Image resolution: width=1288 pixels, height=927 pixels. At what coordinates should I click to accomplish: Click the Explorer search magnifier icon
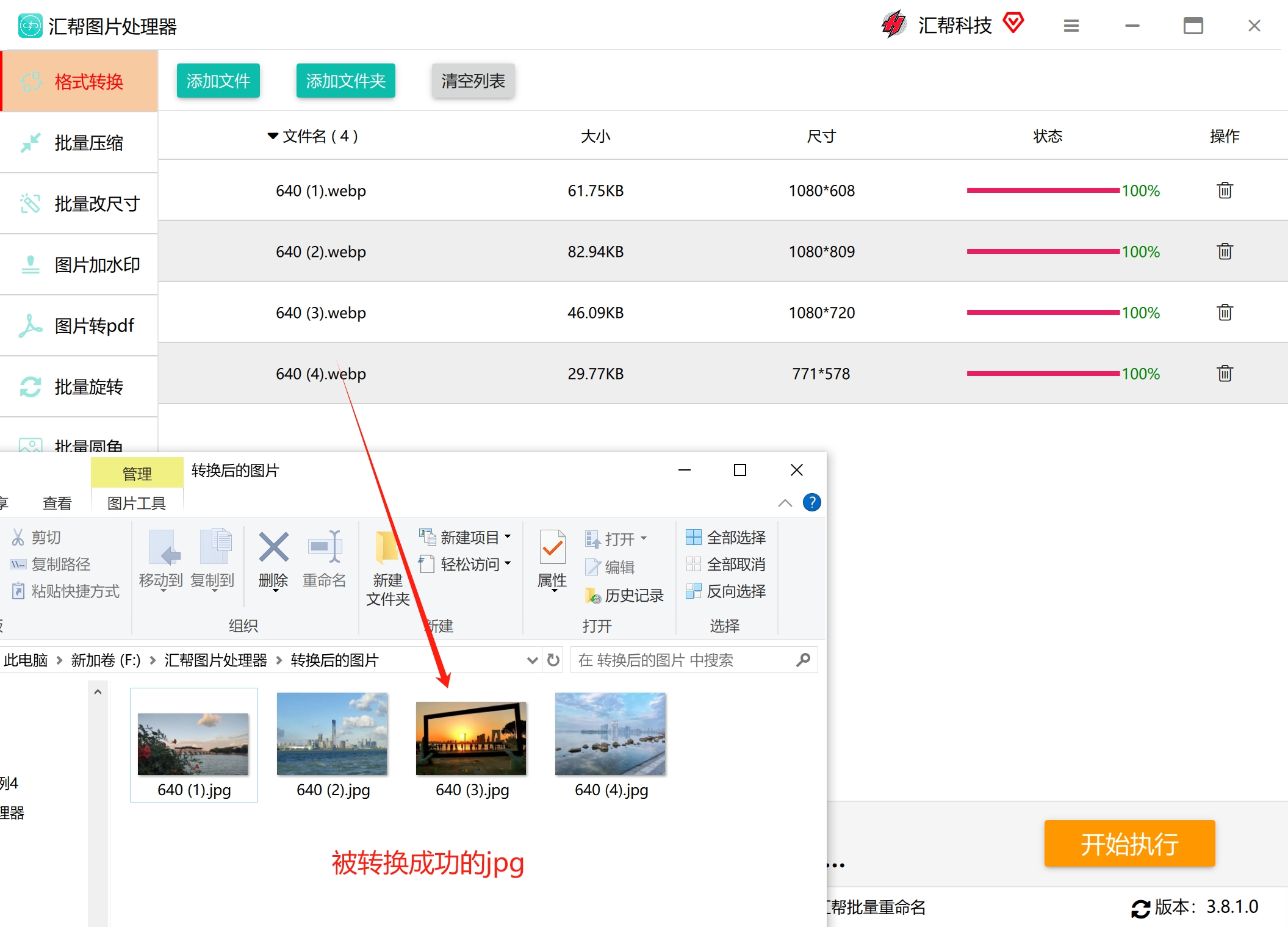pyautogui.click(x=804, y=660)
